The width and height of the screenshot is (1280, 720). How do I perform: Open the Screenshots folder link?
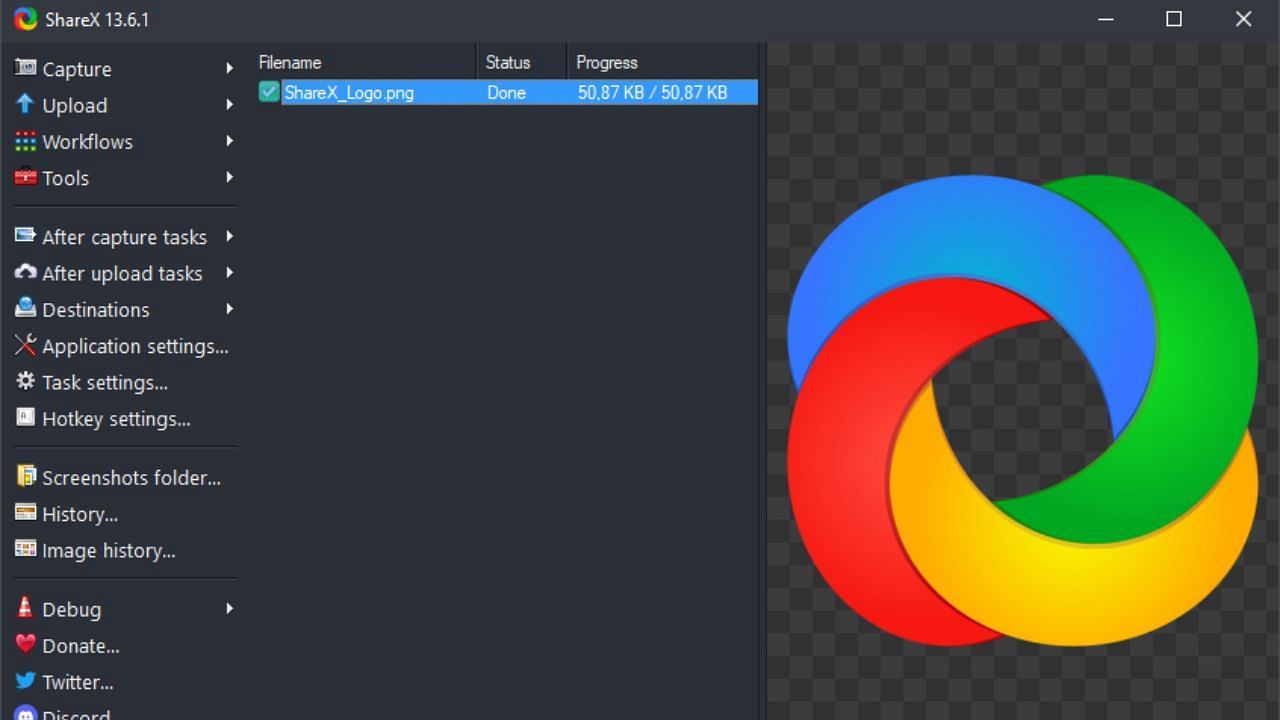[130, 478]
